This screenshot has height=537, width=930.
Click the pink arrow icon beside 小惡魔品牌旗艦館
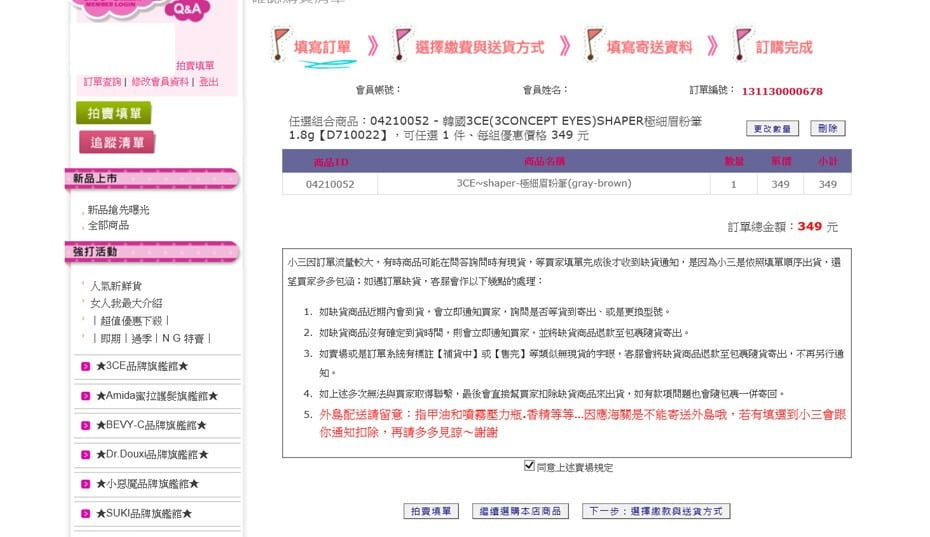[x=85, y=484]
